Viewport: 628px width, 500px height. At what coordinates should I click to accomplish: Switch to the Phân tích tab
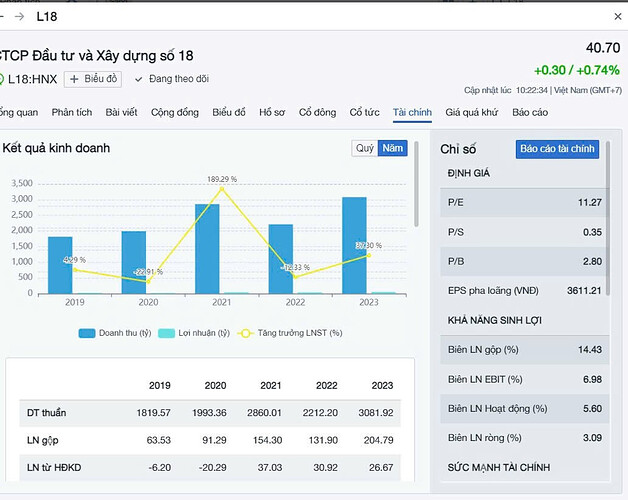(x=72, y=113)
